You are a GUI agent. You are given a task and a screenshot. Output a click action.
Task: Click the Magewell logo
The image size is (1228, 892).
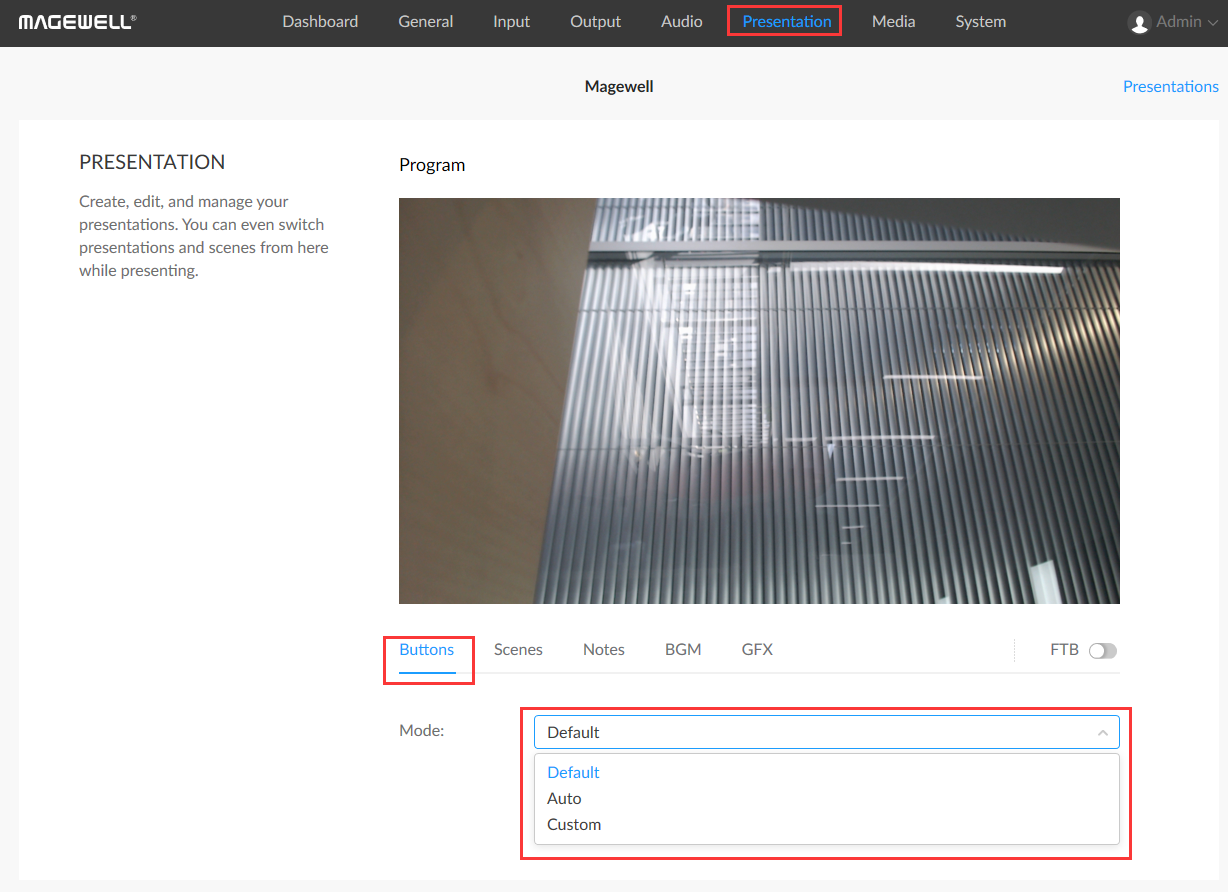(x=78, y=21)
